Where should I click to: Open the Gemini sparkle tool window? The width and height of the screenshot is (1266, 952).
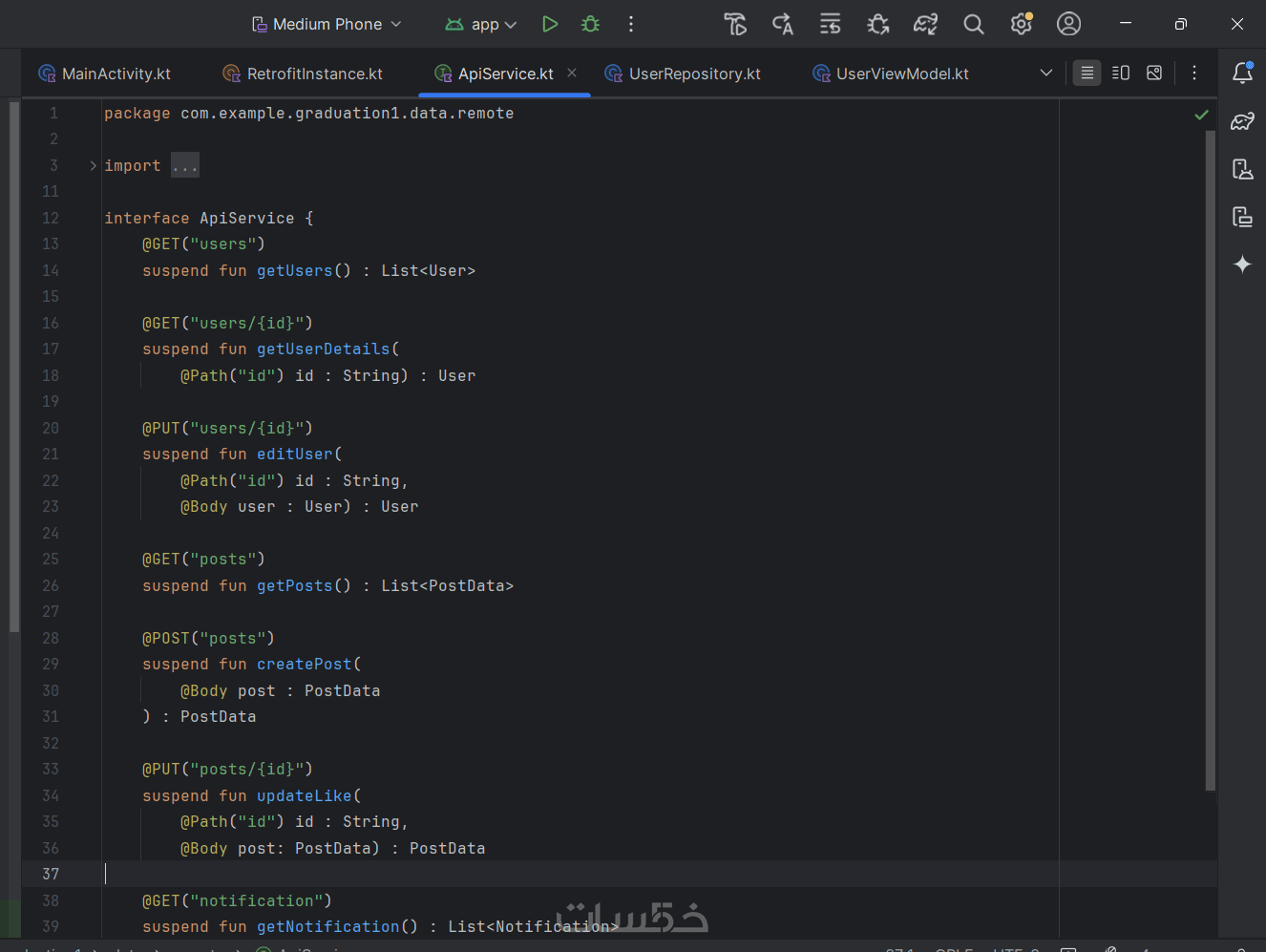click(x=1242, y=264)
